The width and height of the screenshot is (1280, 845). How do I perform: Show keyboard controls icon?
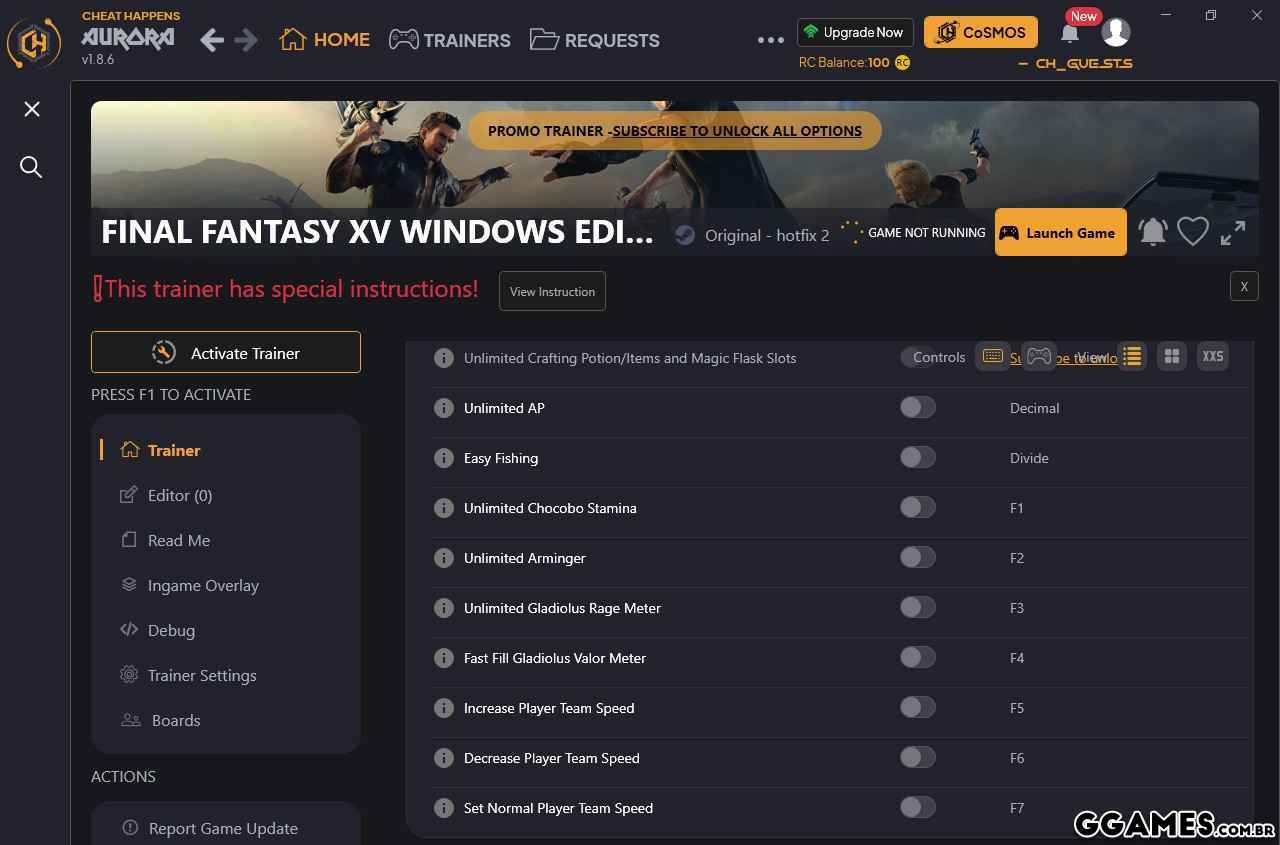992,356
